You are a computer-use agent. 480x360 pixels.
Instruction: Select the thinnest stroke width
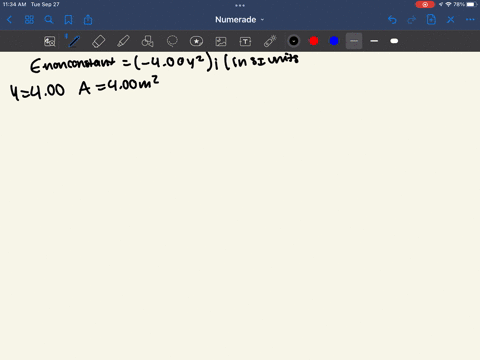tap(354, 41)
